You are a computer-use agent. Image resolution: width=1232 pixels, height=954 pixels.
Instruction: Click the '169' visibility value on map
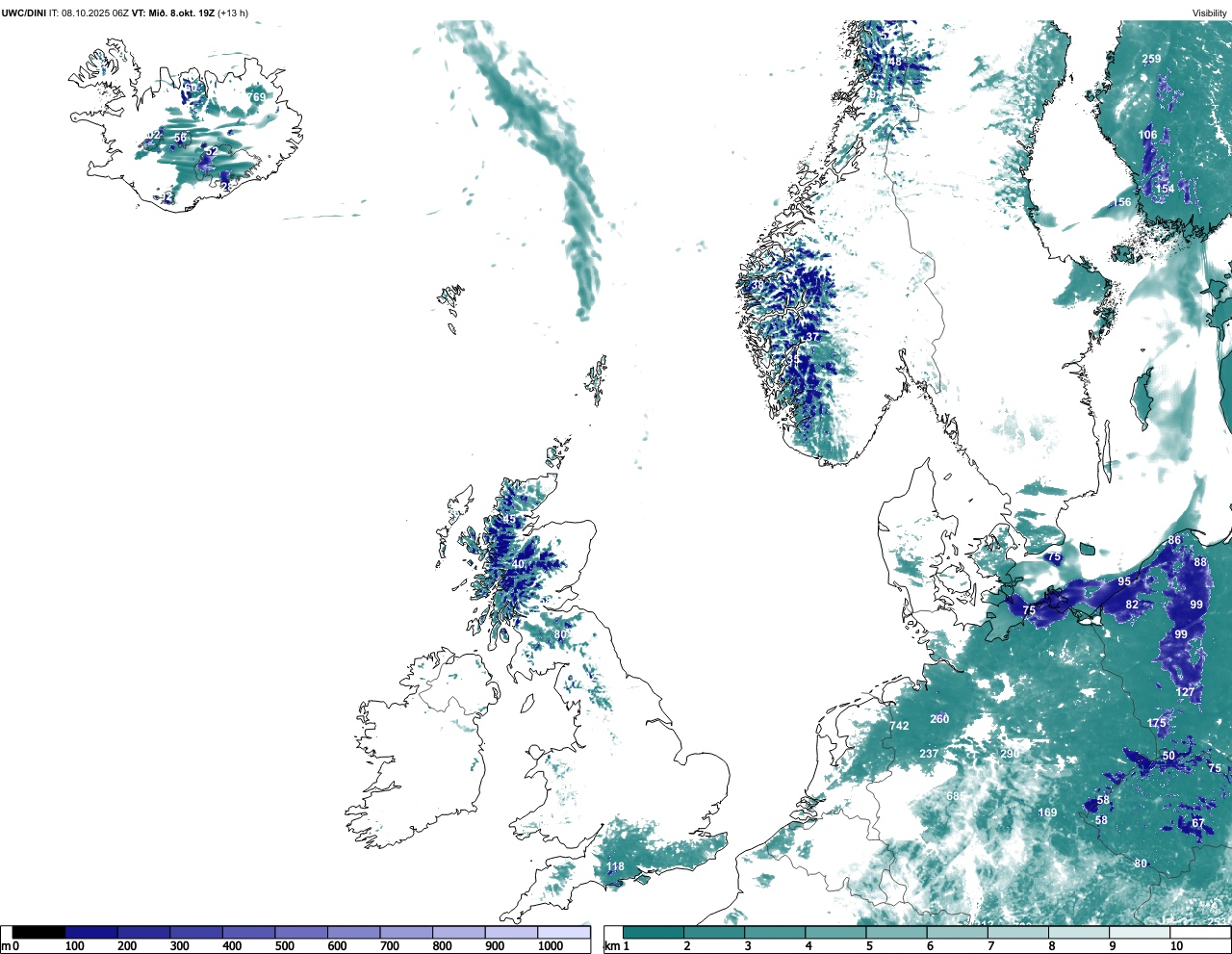coord(1047,812)
